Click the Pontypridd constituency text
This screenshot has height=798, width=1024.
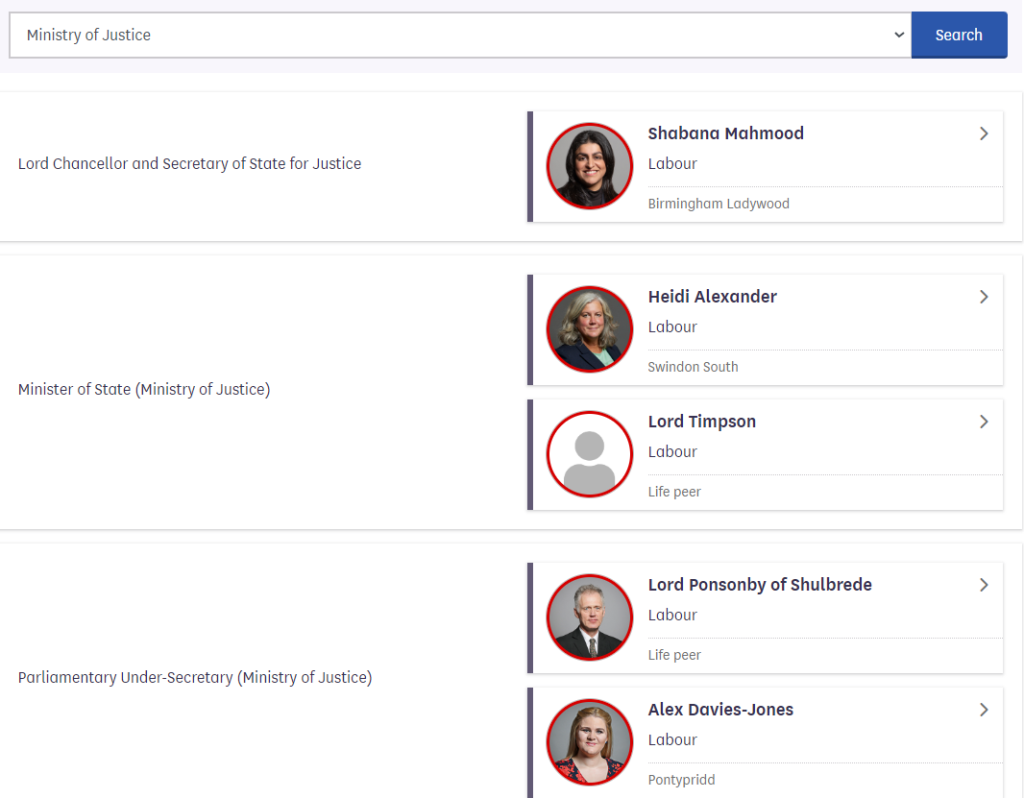coord(681,780)
